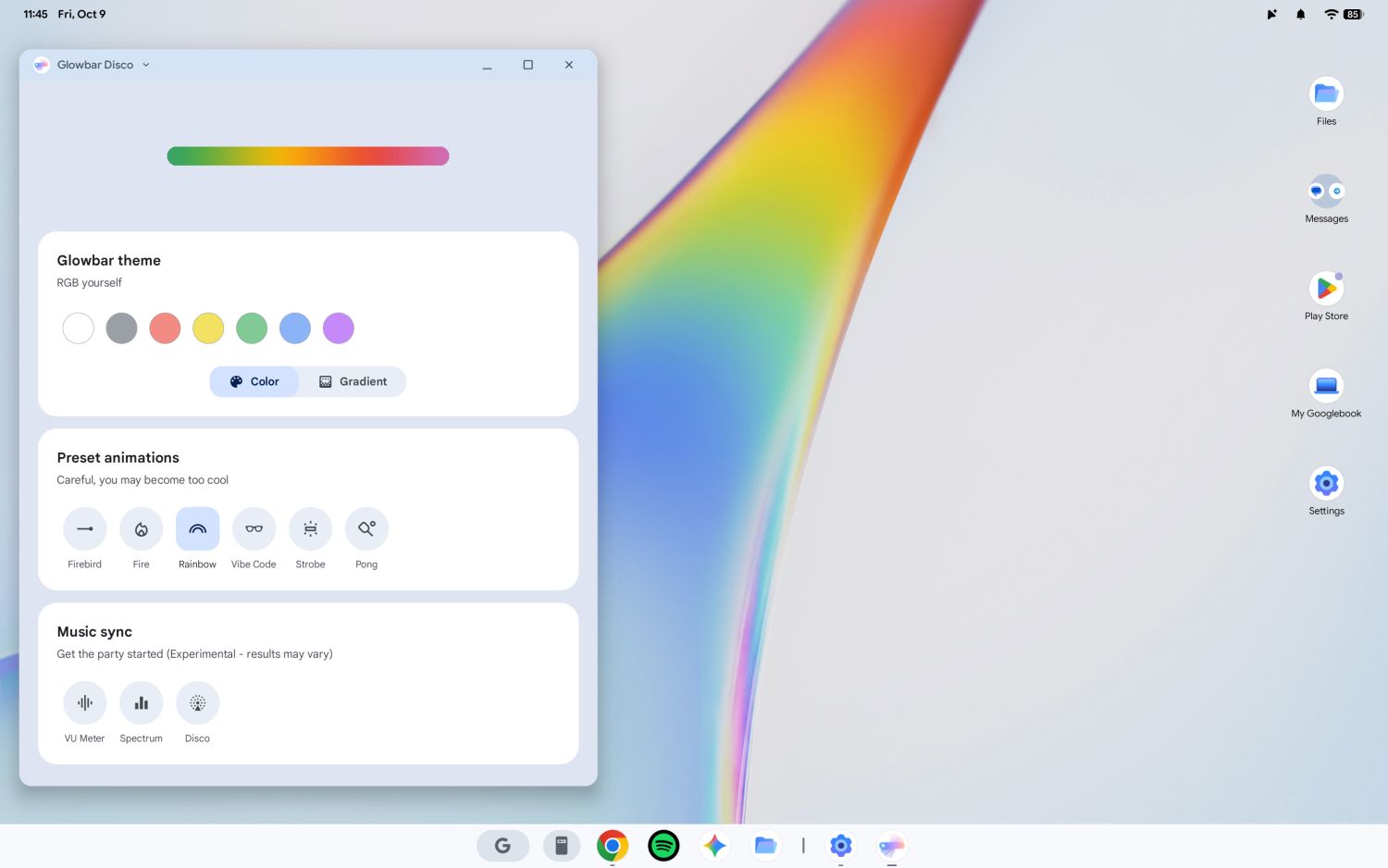The height and width of the screenshot is (868, 1388).
Task: Launch the Pong animation preset
Action: click(366, 529)
